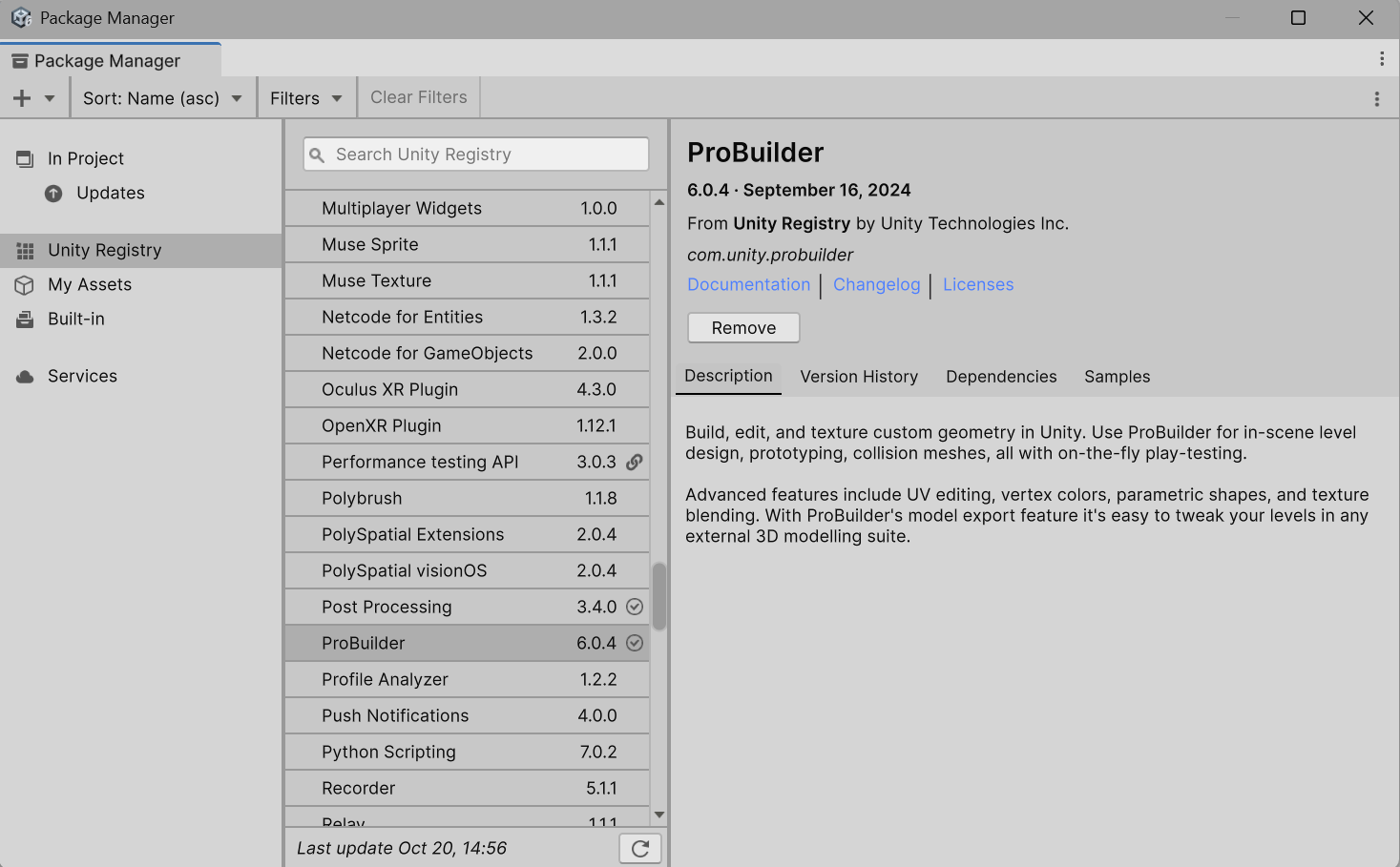1400x867 pixels.
Task: Click the package list scroll up arrow
Action: point(659,202)
